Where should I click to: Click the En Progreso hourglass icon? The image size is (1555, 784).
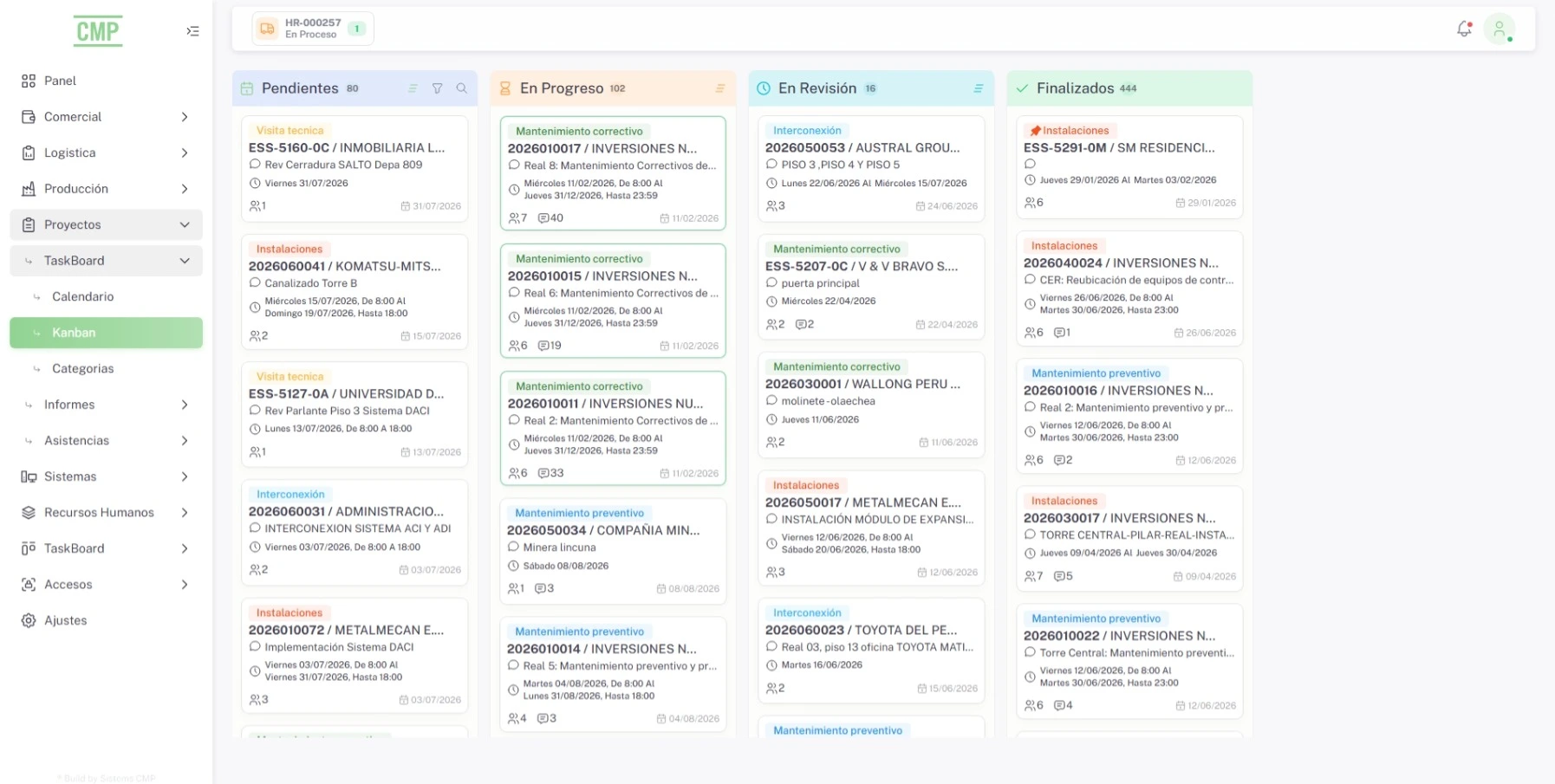(x=505, y=88)
